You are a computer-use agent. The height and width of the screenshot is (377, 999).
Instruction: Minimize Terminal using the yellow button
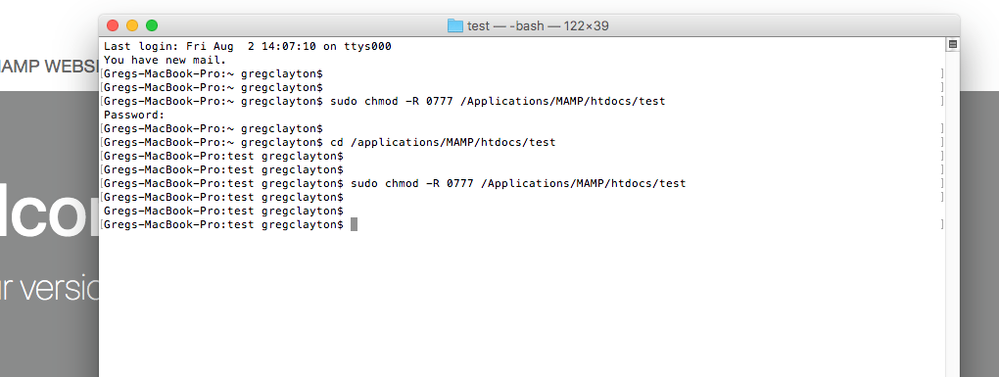(x=132, y=25)
